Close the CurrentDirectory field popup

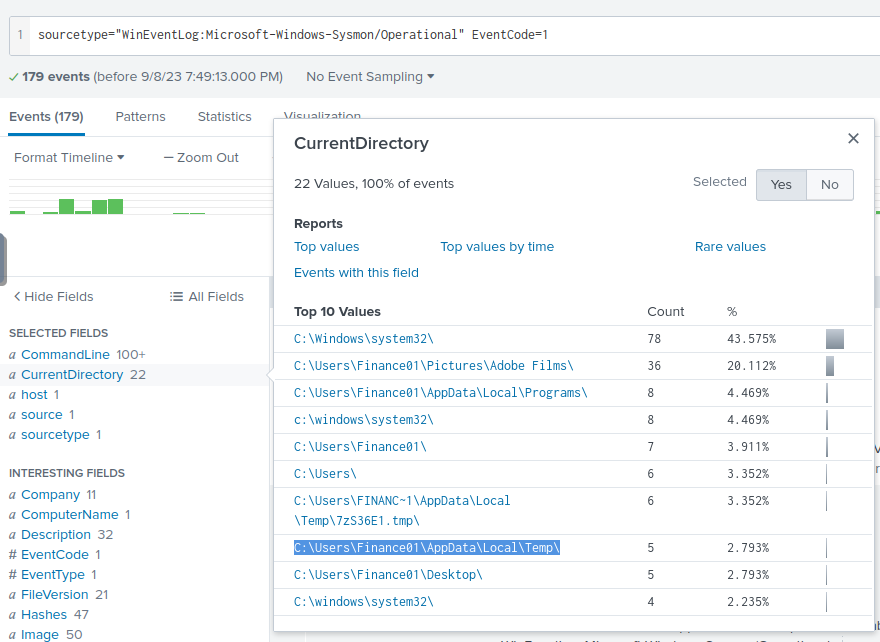pos(853,138)
